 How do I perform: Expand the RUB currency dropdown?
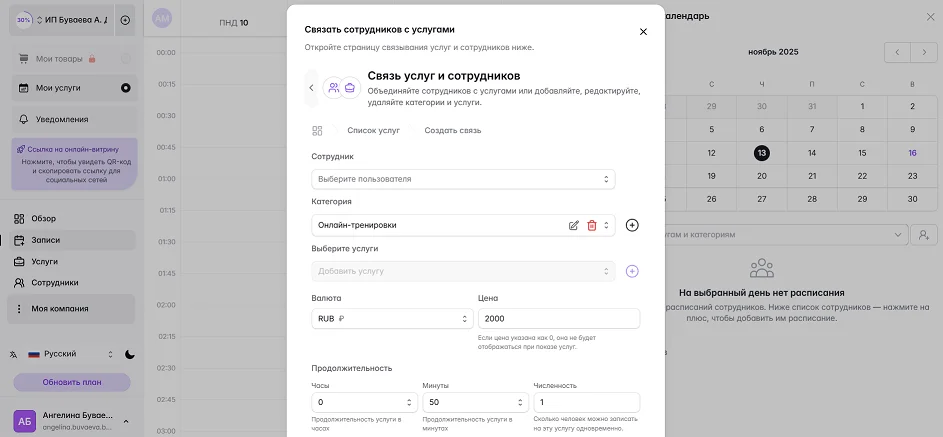click(391, 319)
